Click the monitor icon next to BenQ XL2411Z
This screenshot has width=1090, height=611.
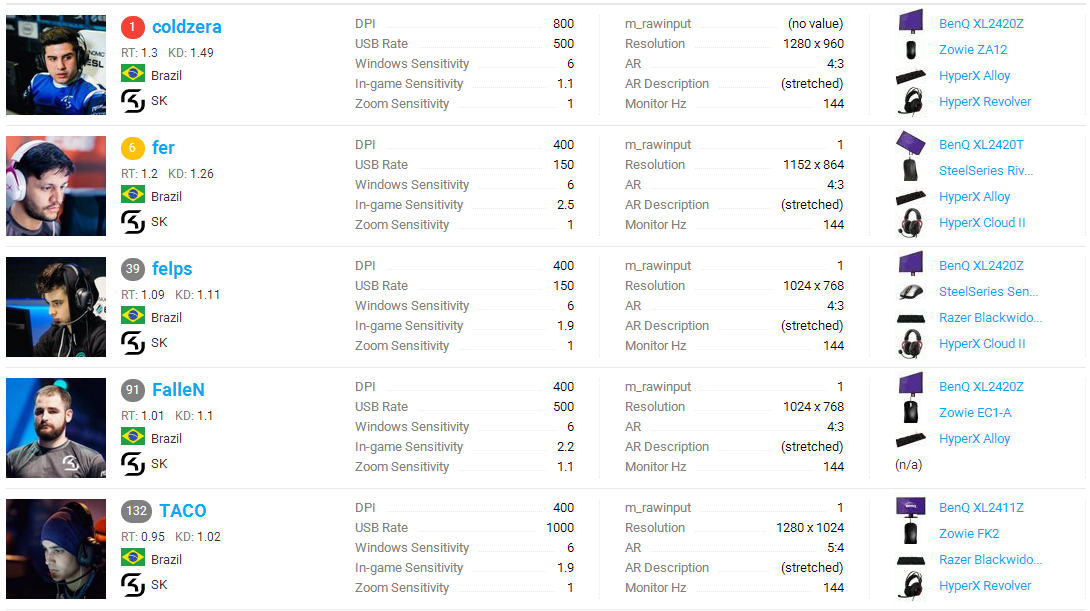[x=910, y=507]
